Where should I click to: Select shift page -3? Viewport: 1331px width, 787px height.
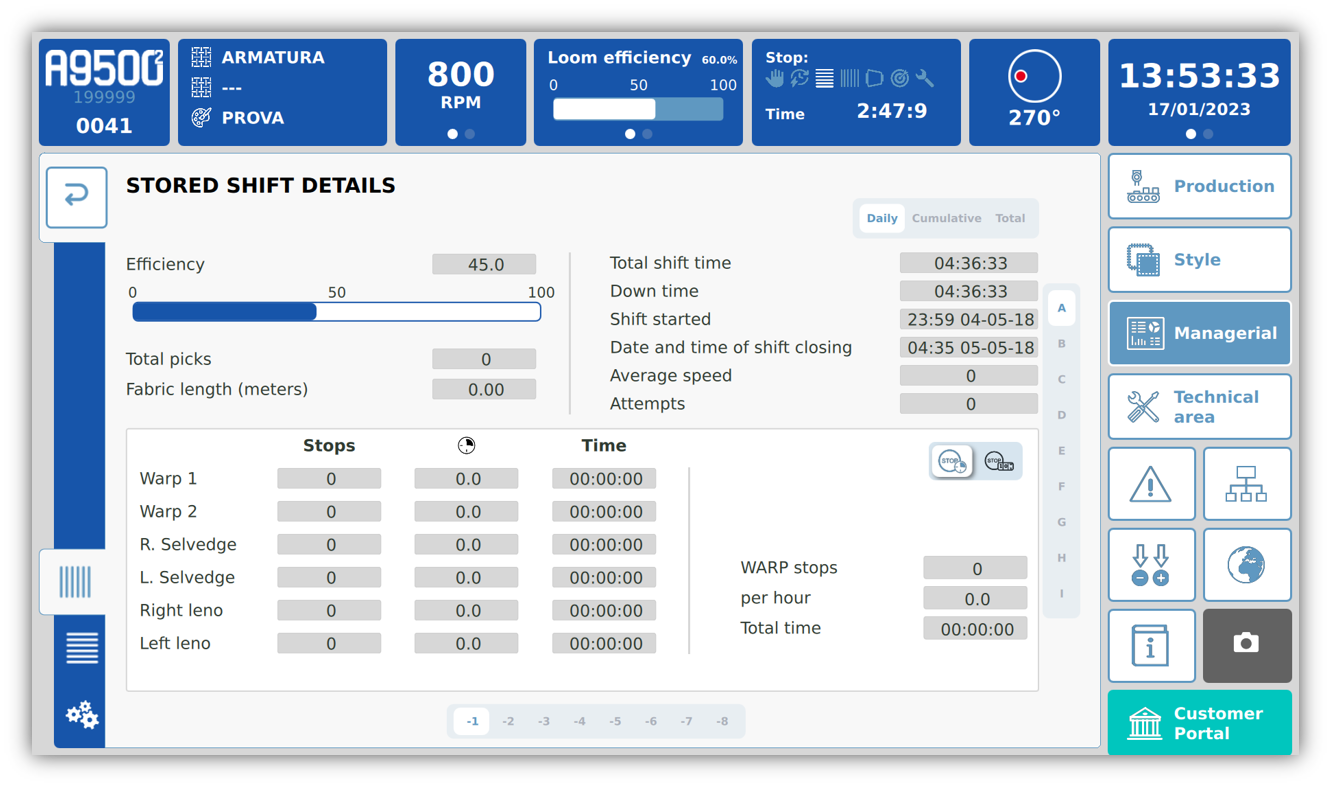pyautogui.click(x=544, y=720)
